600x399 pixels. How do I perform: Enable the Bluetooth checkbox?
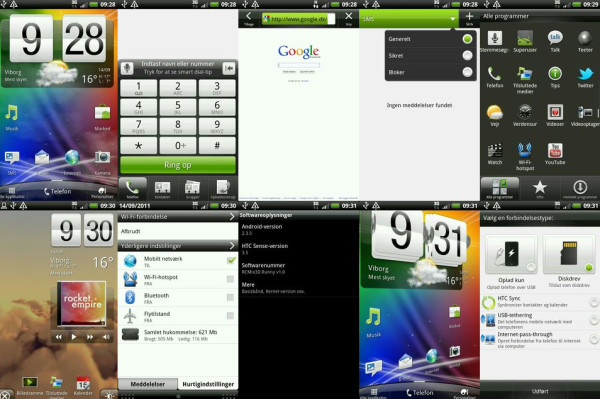pyautogui.click(x=230, y=297)
